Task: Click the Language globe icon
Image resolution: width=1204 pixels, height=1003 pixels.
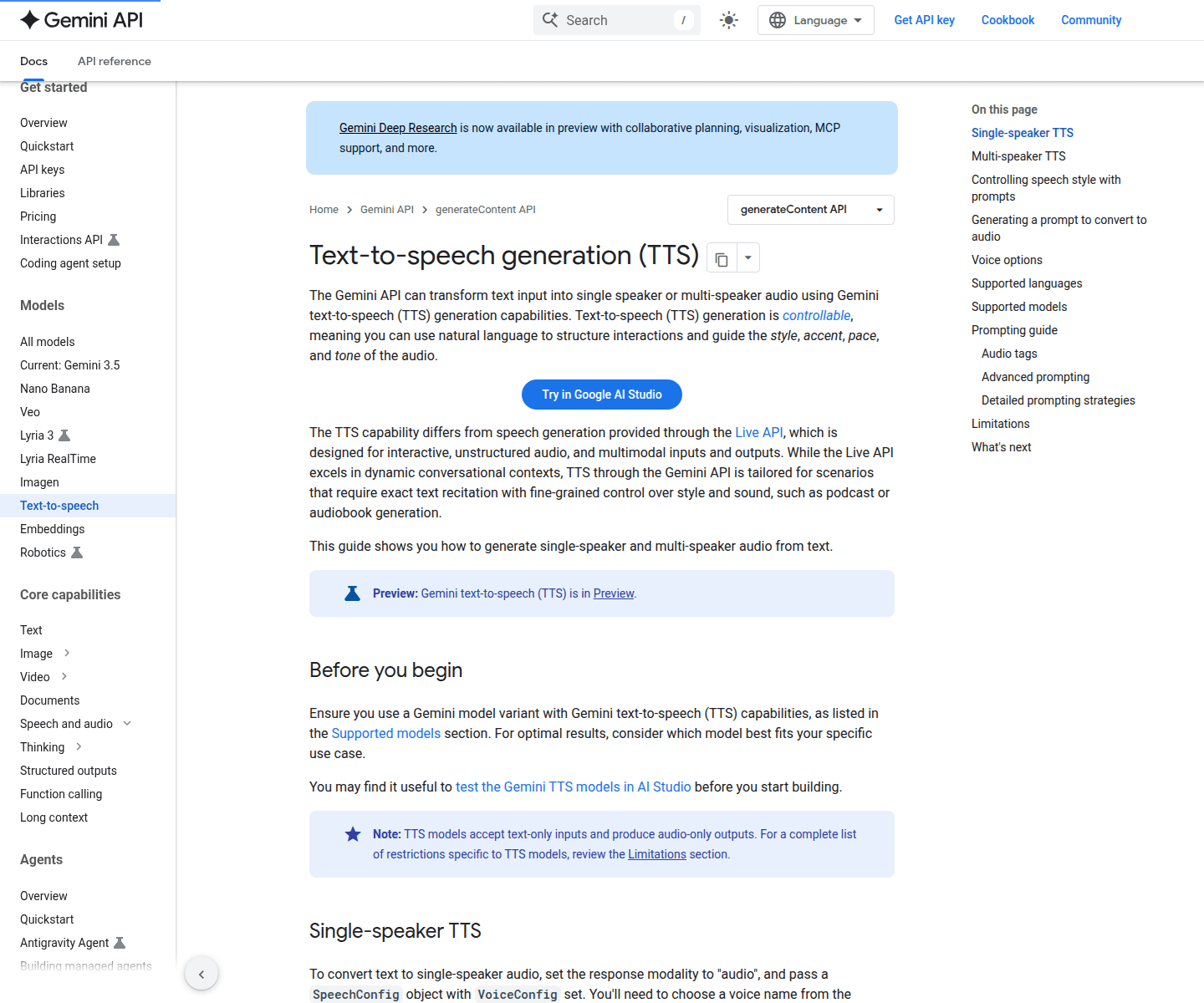Action: tap(778, 20)
